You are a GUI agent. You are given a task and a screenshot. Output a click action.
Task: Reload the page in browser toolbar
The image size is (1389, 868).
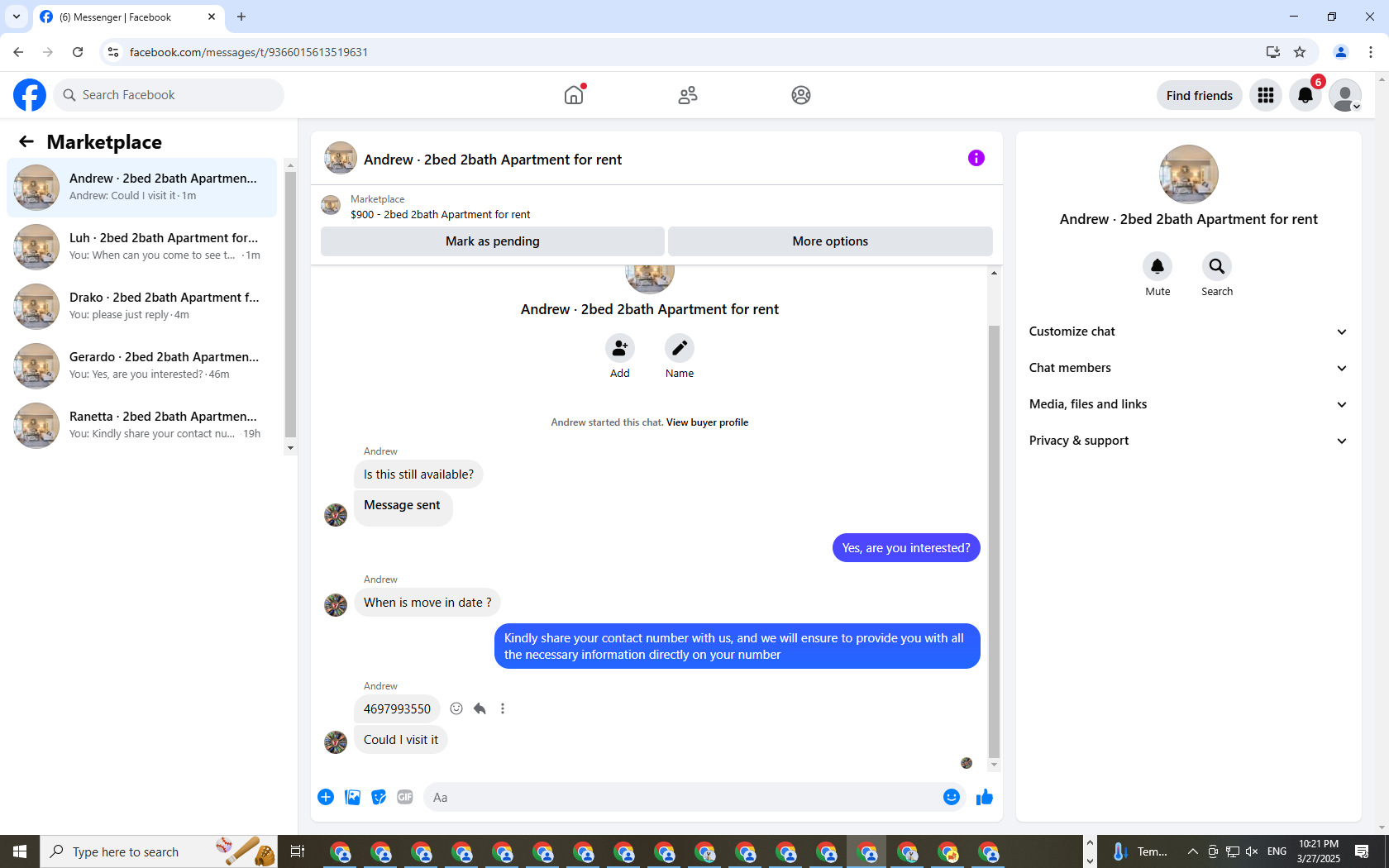[x=78, y=52]
